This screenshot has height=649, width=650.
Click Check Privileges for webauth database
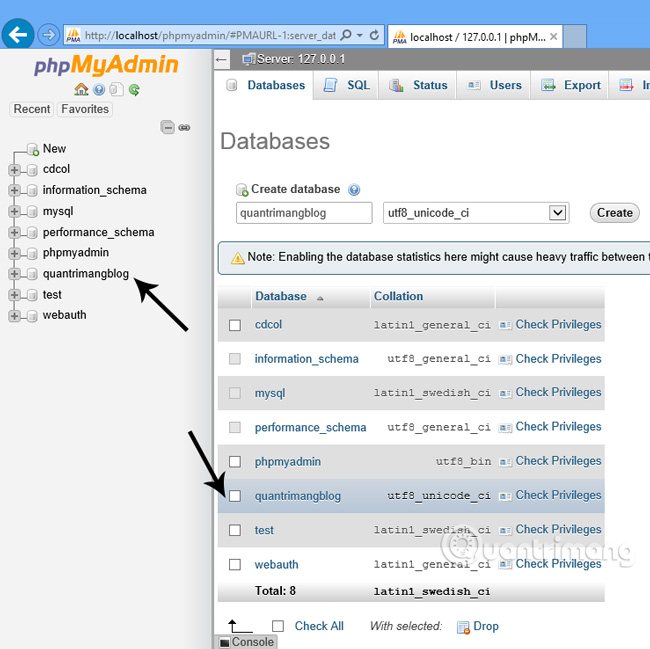click(558, 564)
